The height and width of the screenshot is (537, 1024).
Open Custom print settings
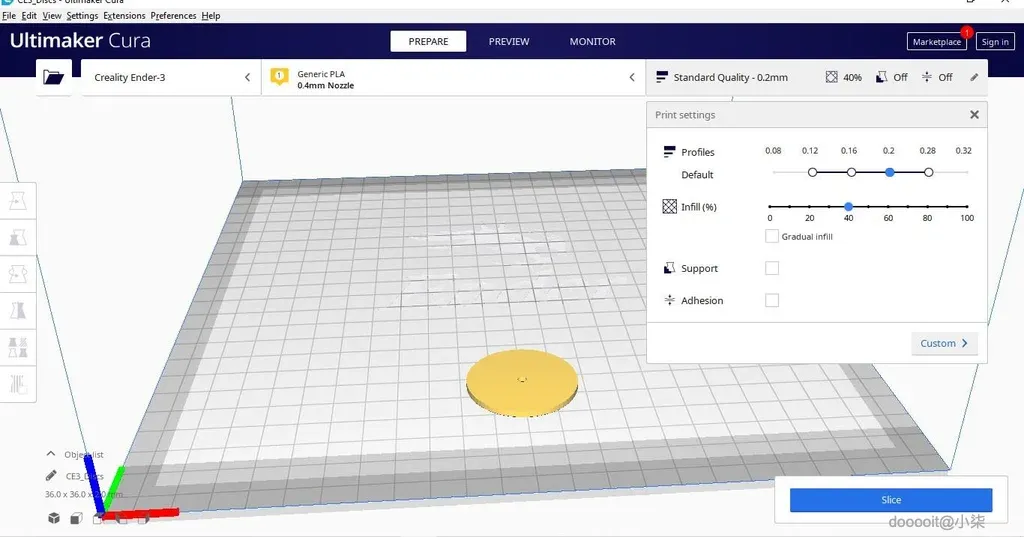(944, 343)
